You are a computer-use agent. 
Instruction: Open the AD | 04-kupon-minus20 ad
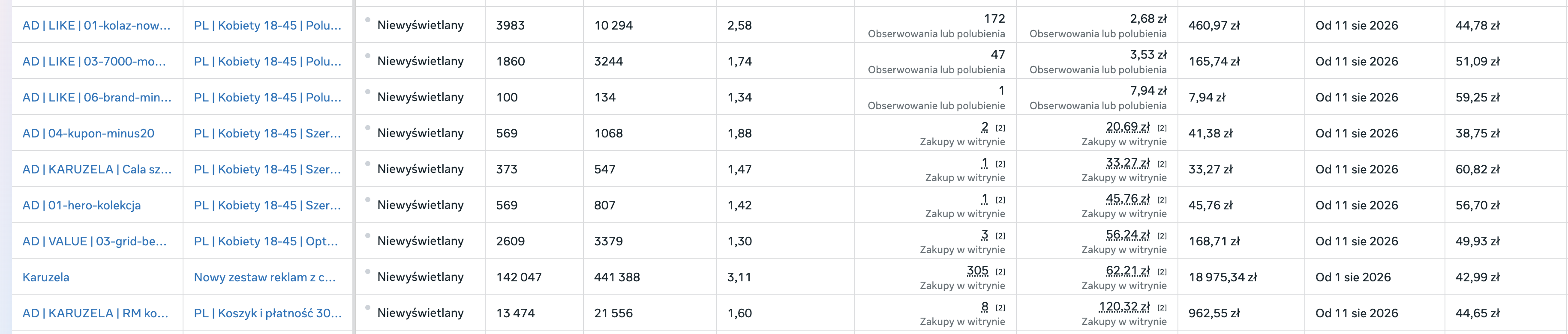tap(88, 133)
